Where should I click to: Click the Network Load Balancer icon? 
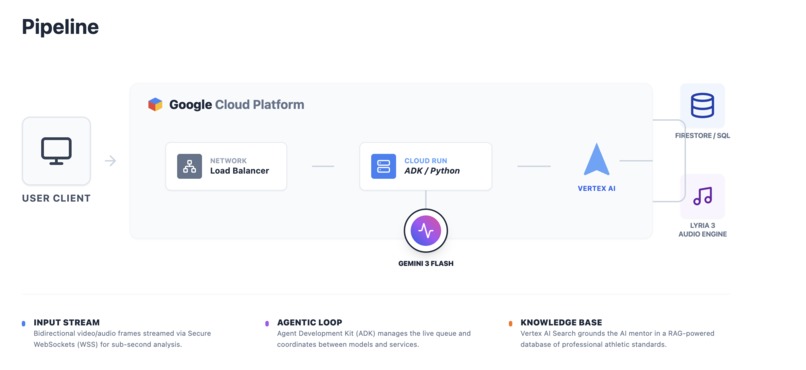190,166
